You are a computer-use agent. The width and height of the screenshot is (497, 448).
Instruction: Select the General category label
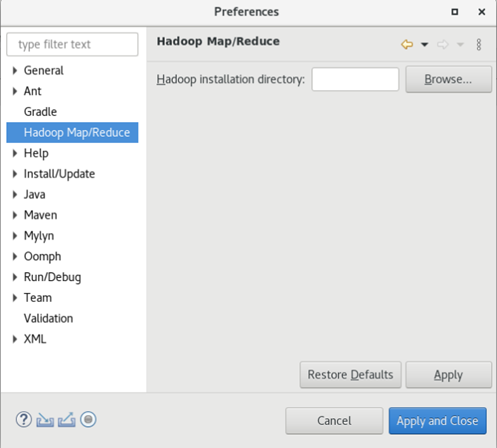point(43,70)
